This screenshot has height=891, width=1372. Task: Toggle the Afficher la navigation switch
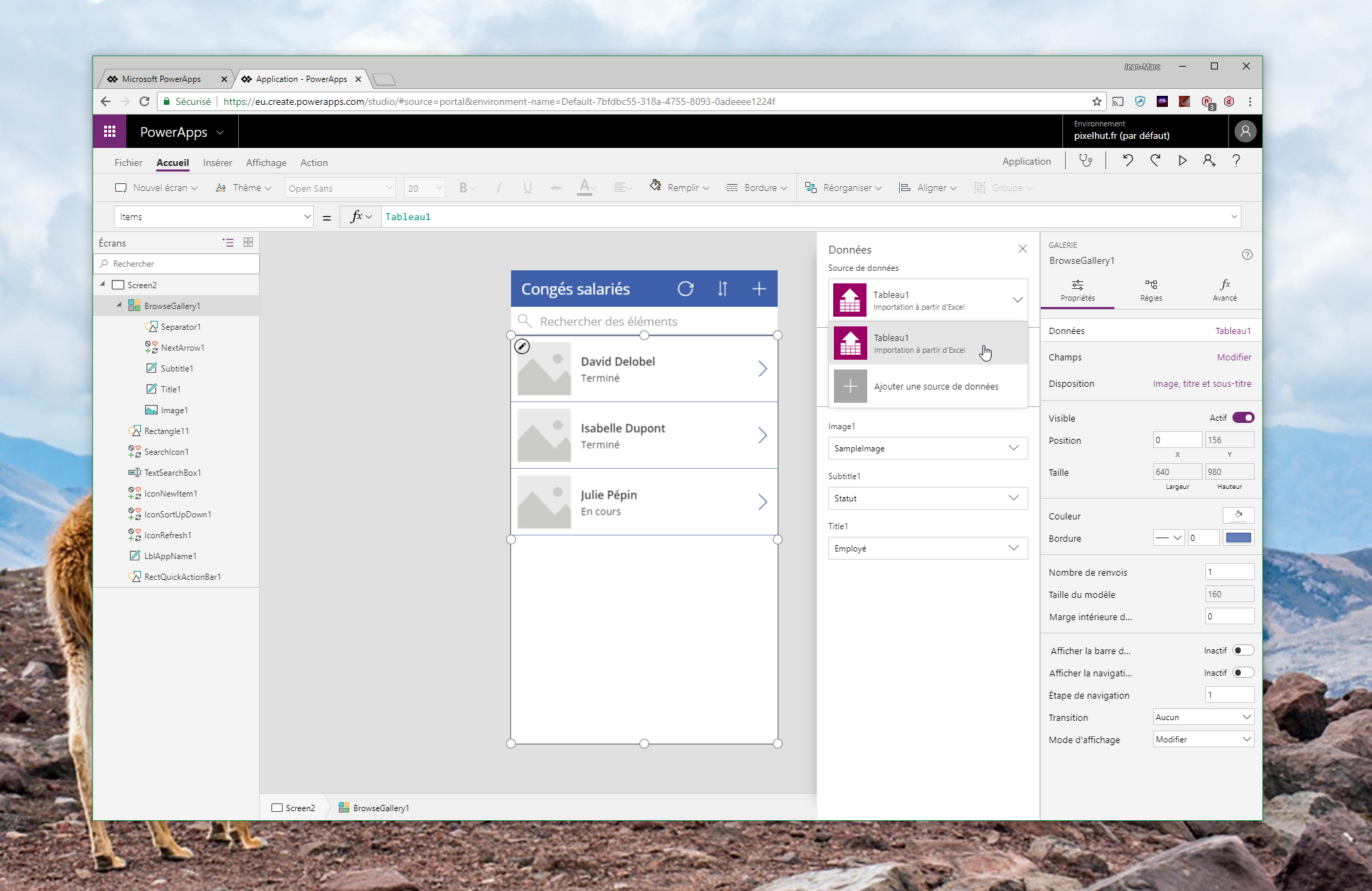click(1243, 673)
